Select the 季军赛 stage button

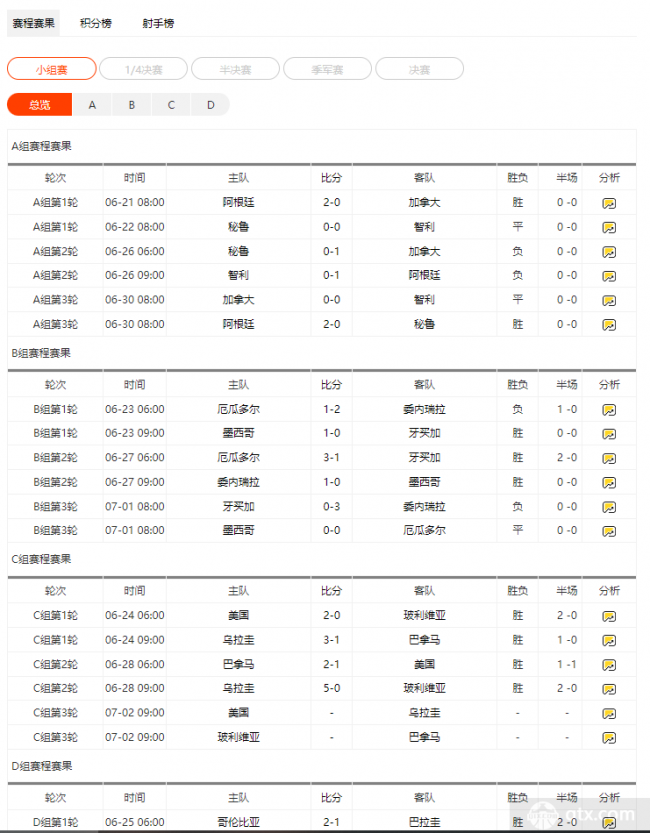click(x=327, y=69)
